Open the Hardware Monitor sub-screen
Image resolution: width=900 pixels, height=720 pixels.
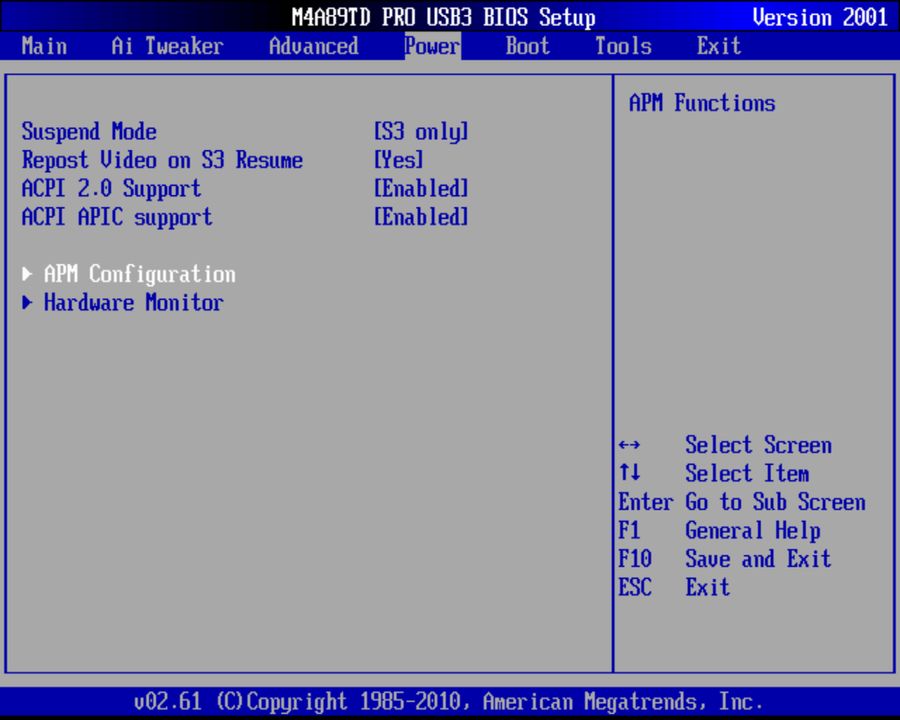133,303
